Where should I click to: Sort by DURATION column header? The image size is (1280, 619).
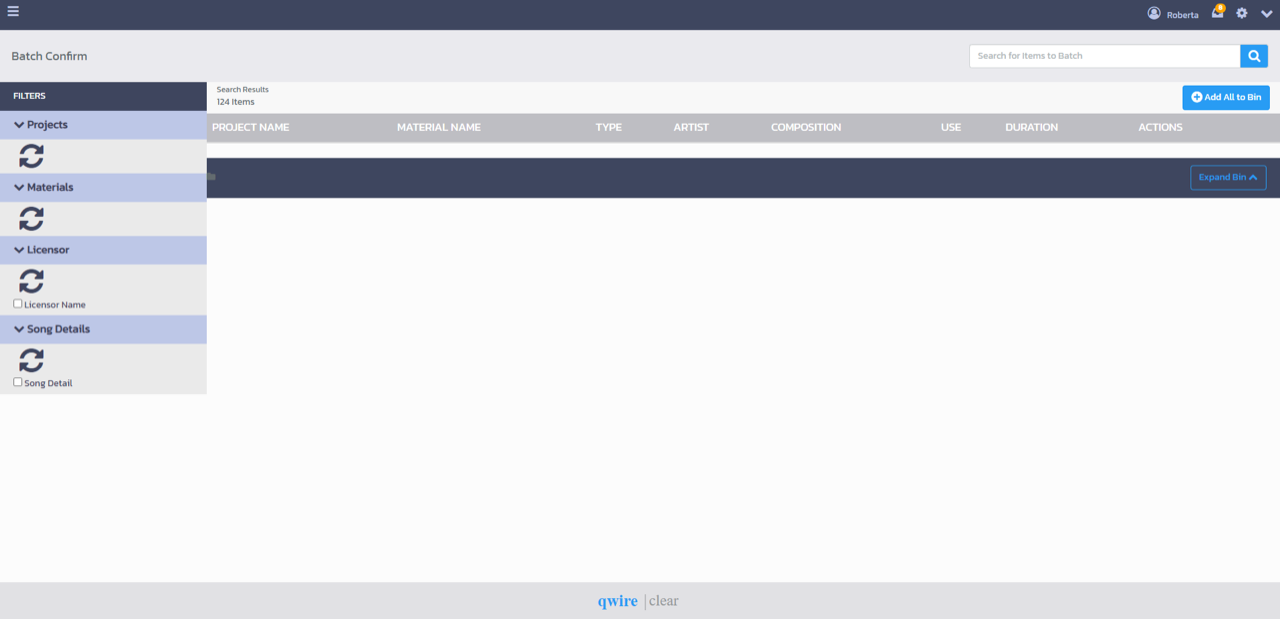pos(1031,127)
